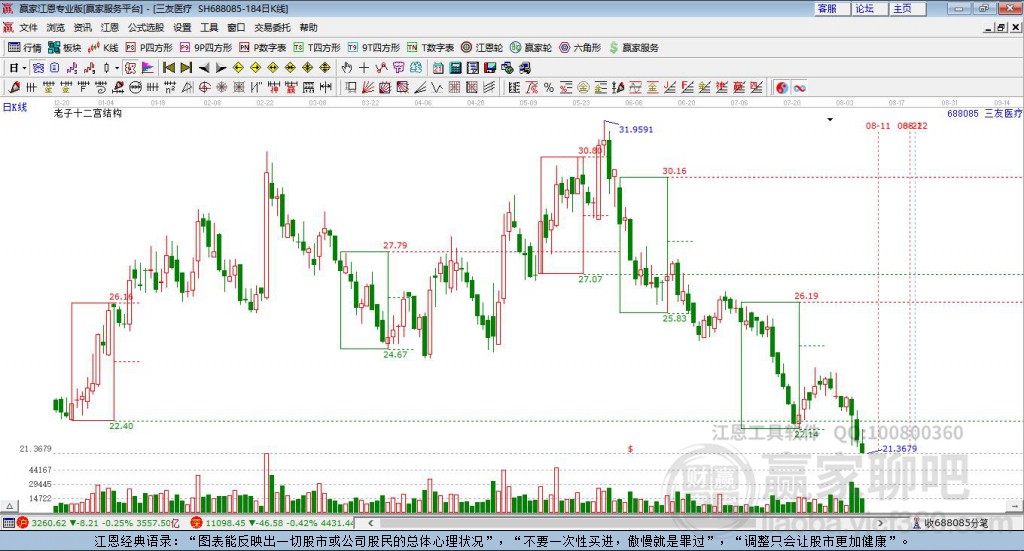Open 赢家服务 dollar-sign service
The image size is (1024, 551).
(x=634, y=48)
